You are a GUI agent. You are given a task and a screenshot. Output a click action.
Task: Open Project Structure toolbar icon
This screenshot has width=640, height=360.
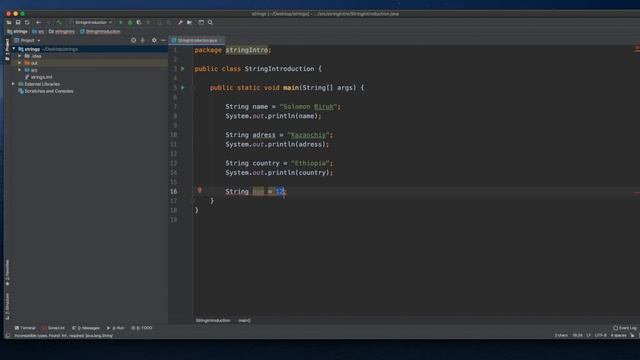point(189,22)
